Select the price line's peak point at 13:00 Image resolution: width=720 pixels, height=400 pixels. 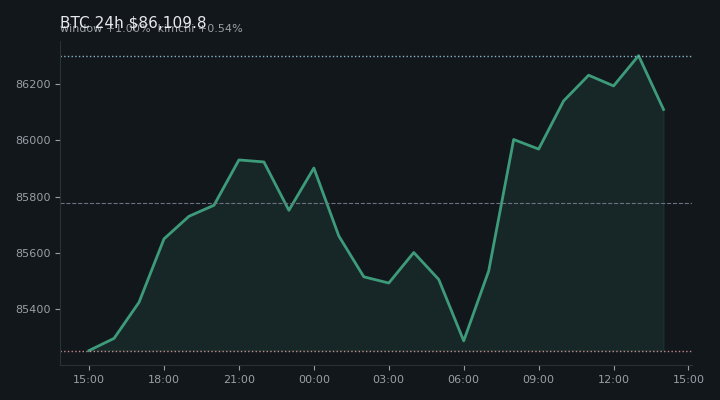638,56
